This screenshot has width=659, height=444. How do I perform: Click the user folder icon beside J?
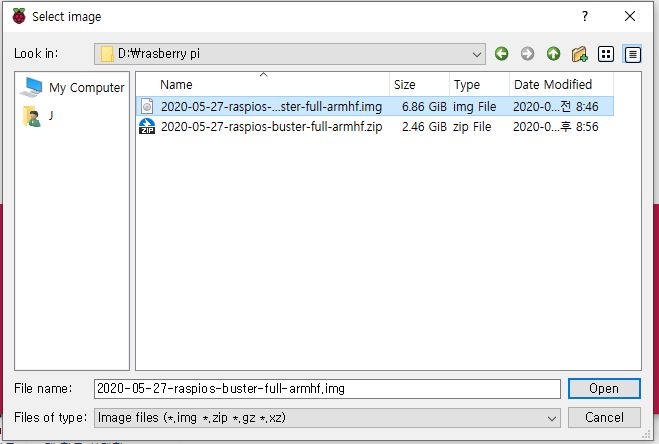pyautogui.click(x=32, y=116)
